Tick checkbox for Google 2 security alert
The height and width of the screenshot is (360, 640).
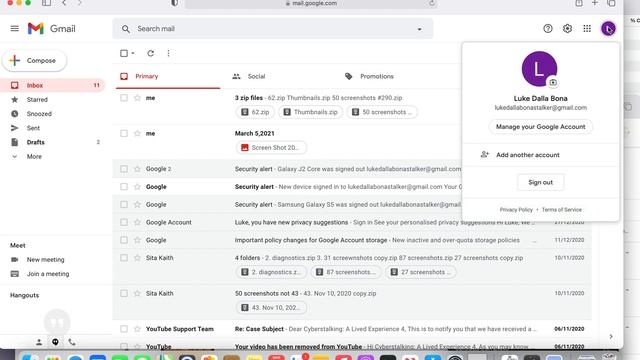pos(124,169)
